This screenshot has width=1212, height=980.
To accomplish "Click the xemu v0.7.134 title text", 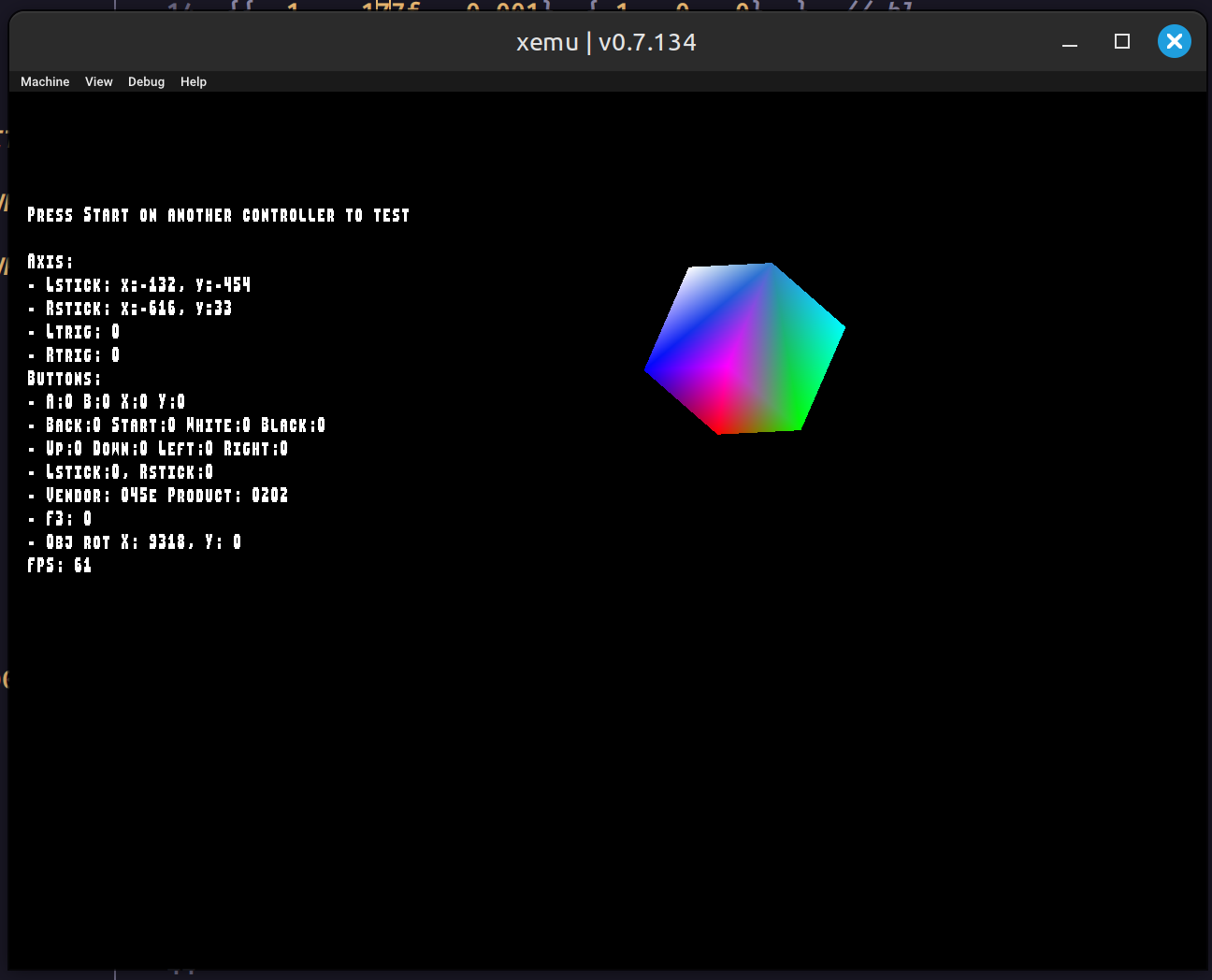I will coord(606,42).
